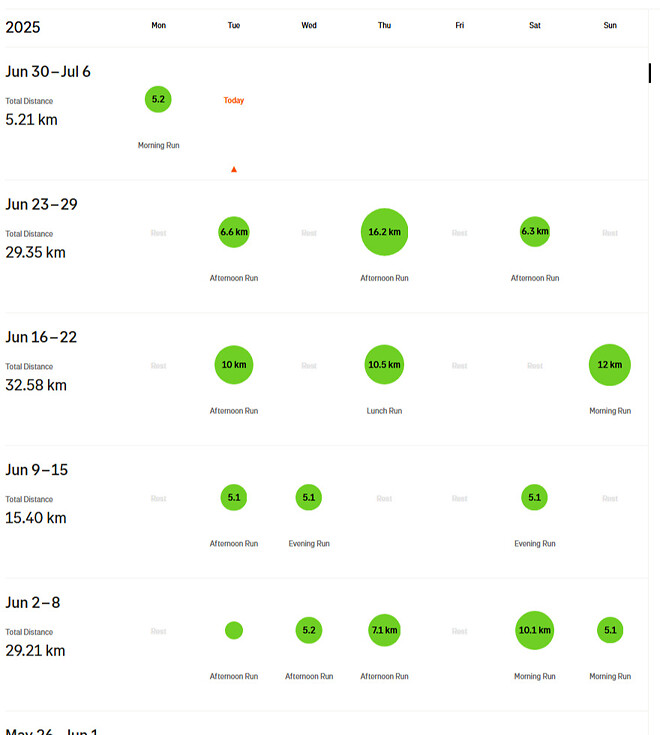Screen dimensions: 660x735
Task: Select the 10.5 km Thursday activity bubble
Action: pyautogui.click(x=384, y=365)
